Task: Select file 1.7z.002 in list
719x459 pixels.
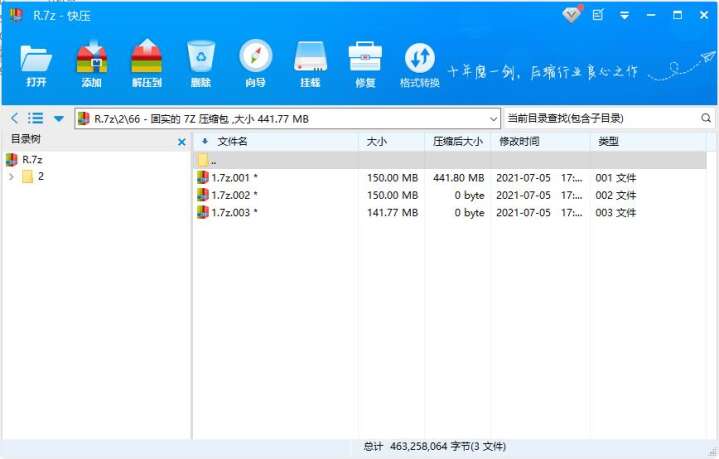Action: click(x=235, y=195)
